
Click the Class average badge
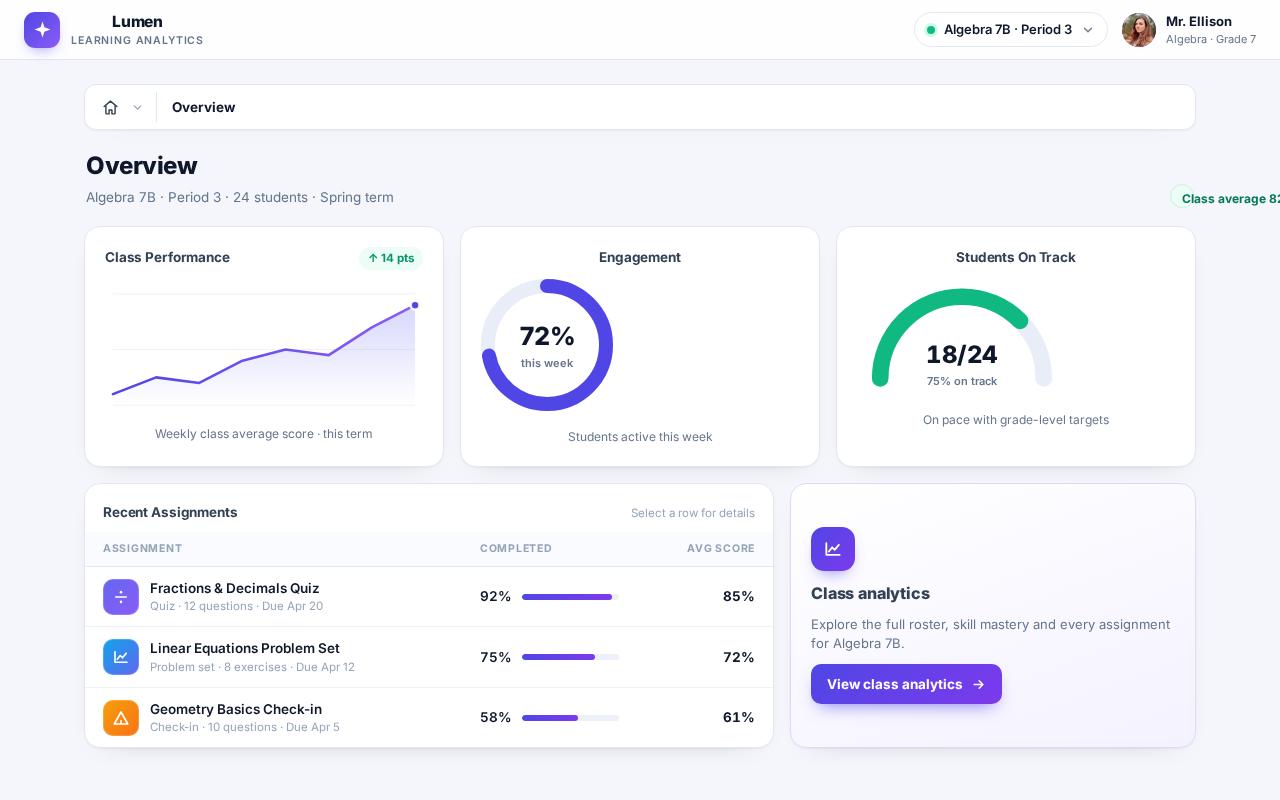tap(1226, 198)
